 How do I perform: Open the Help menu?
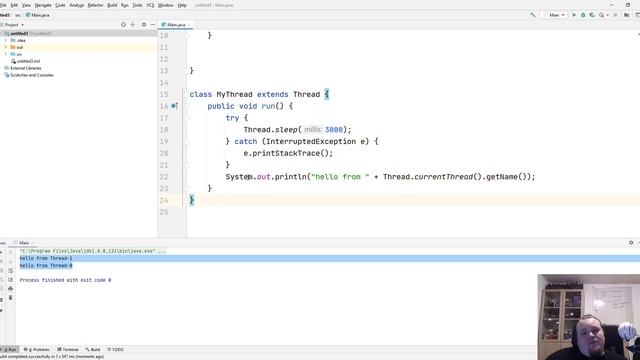(x=182, y=5)
